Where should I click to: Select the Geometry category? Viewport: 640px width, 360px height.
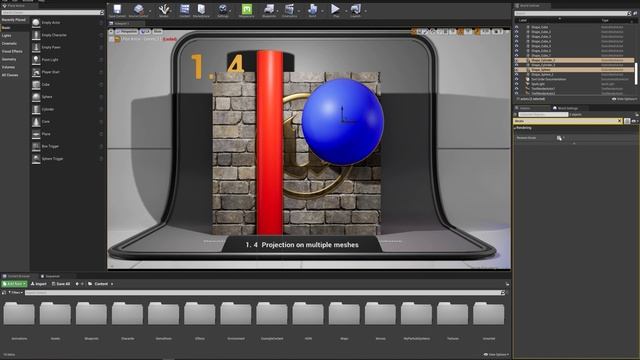coord(9,59)
